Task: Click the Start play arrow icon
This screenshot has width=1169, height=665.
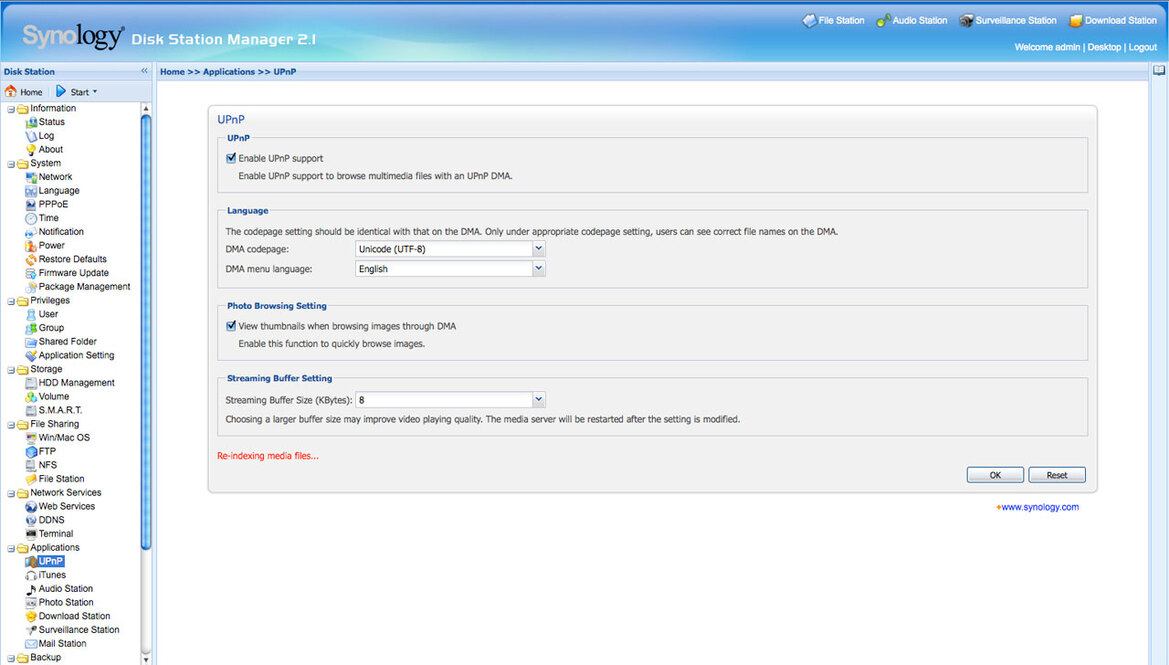Action: pyautogui.click(x=60, y=92)
